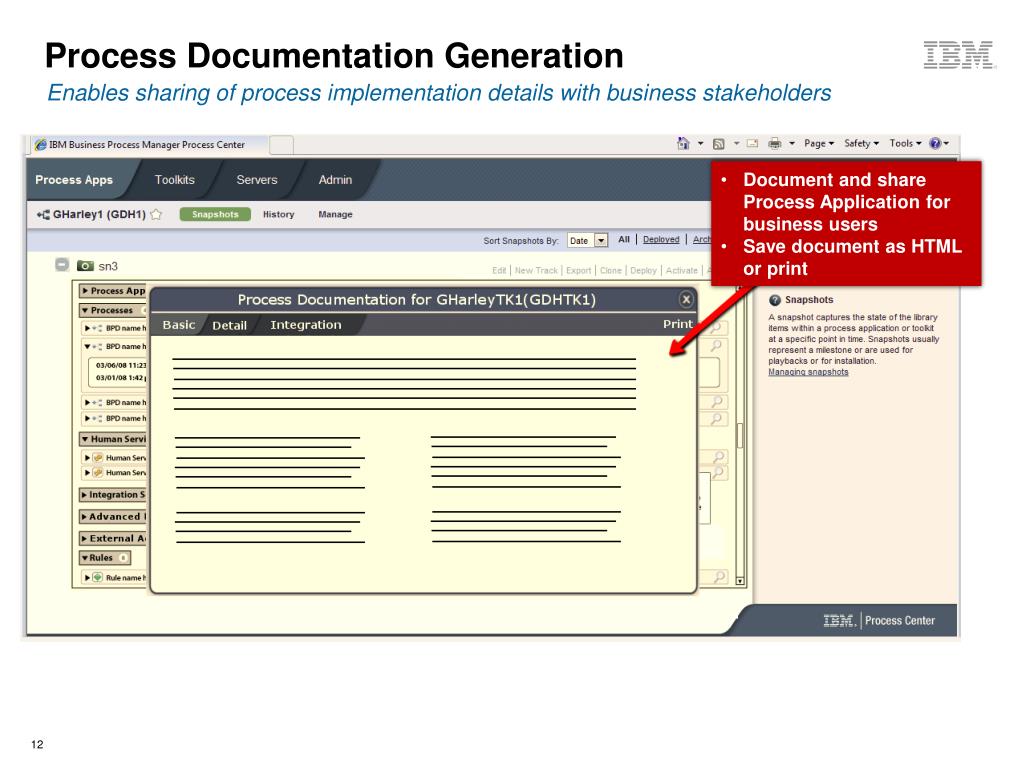Click the IE Home icon in toolbar
1024x768 pixels.
click(684, 144)
